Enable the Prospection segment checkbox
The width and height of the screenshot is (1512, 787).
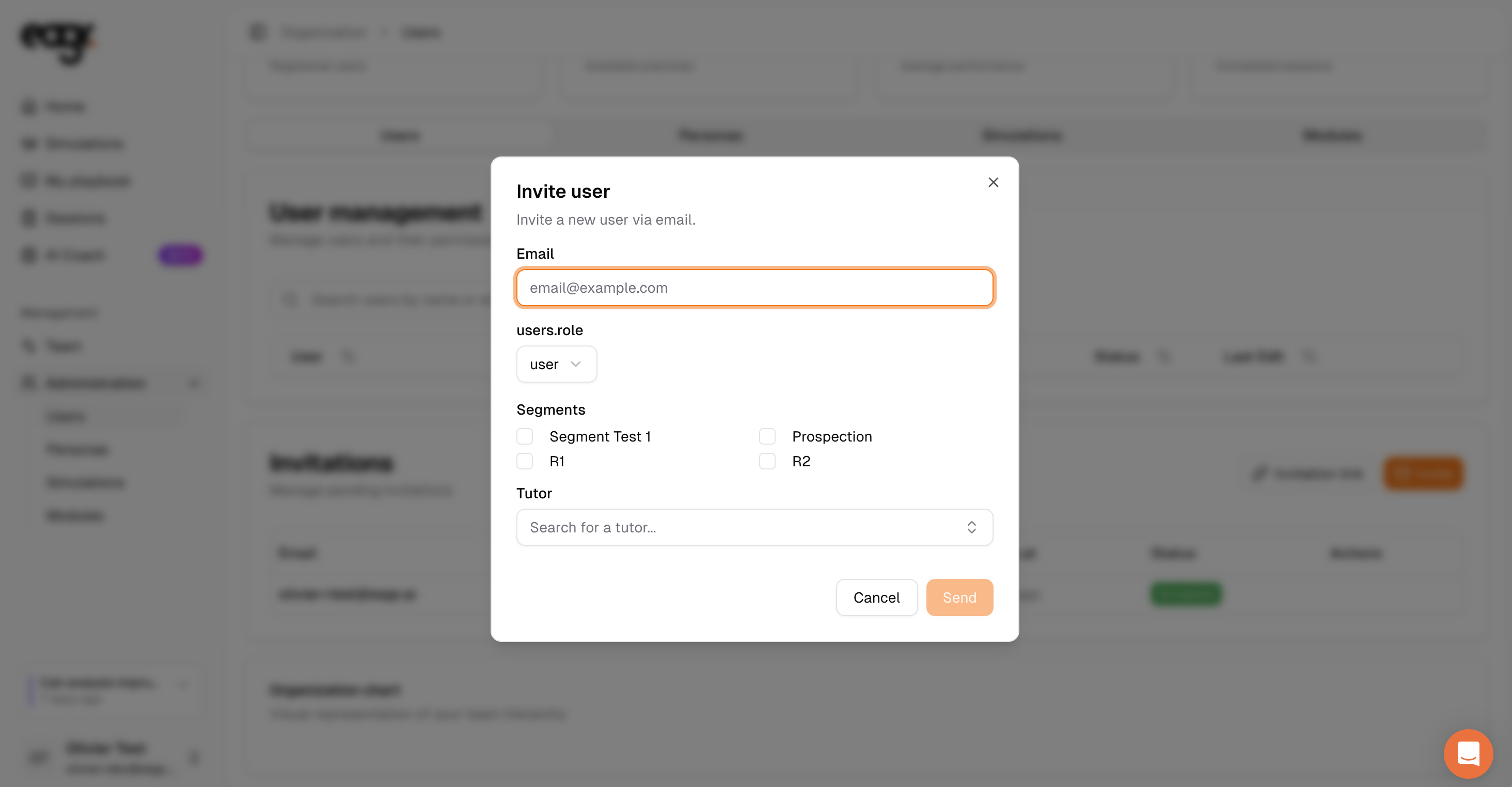click(767, 436)
